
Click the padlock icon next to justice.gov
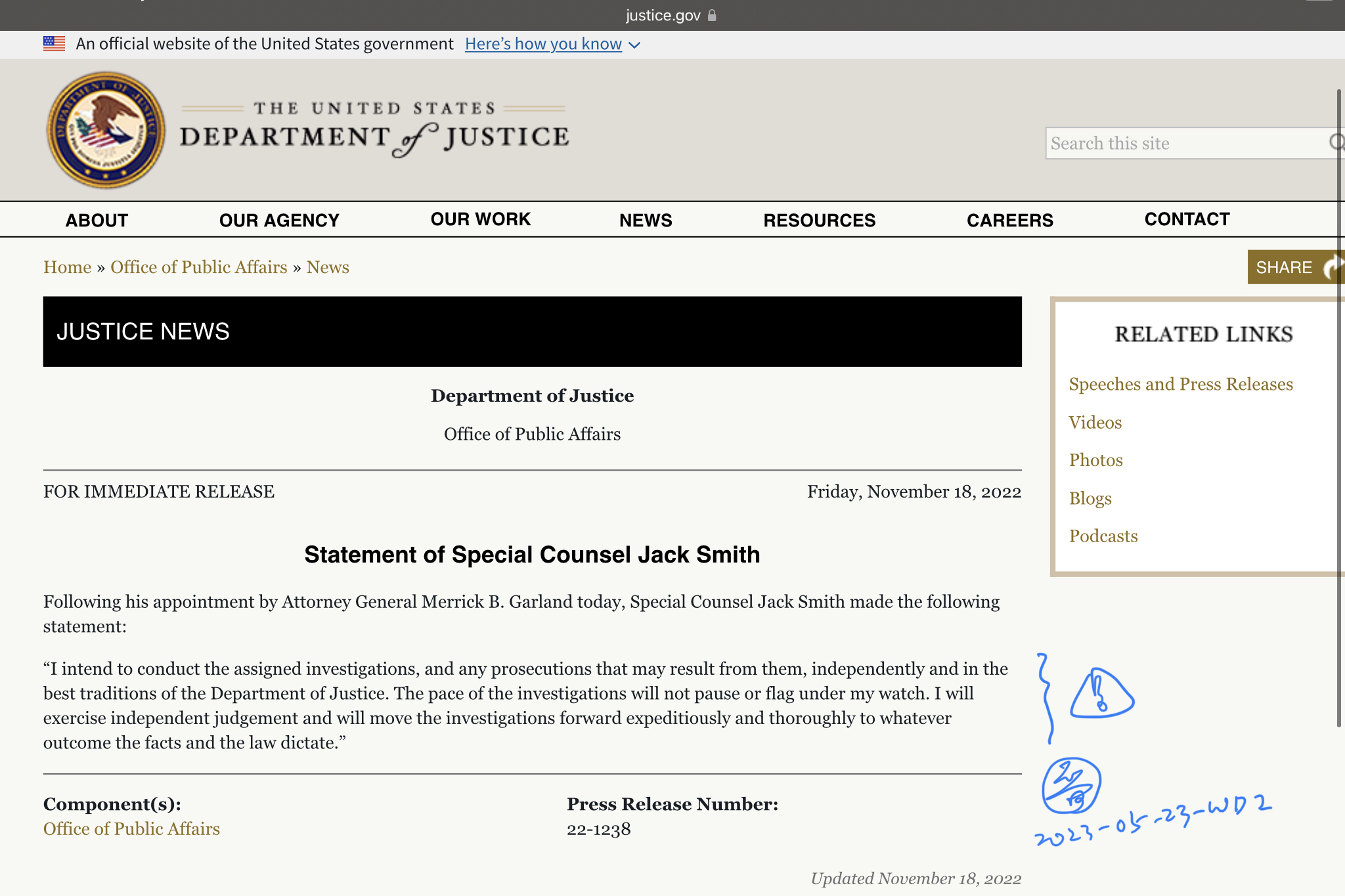click(712, 15)
